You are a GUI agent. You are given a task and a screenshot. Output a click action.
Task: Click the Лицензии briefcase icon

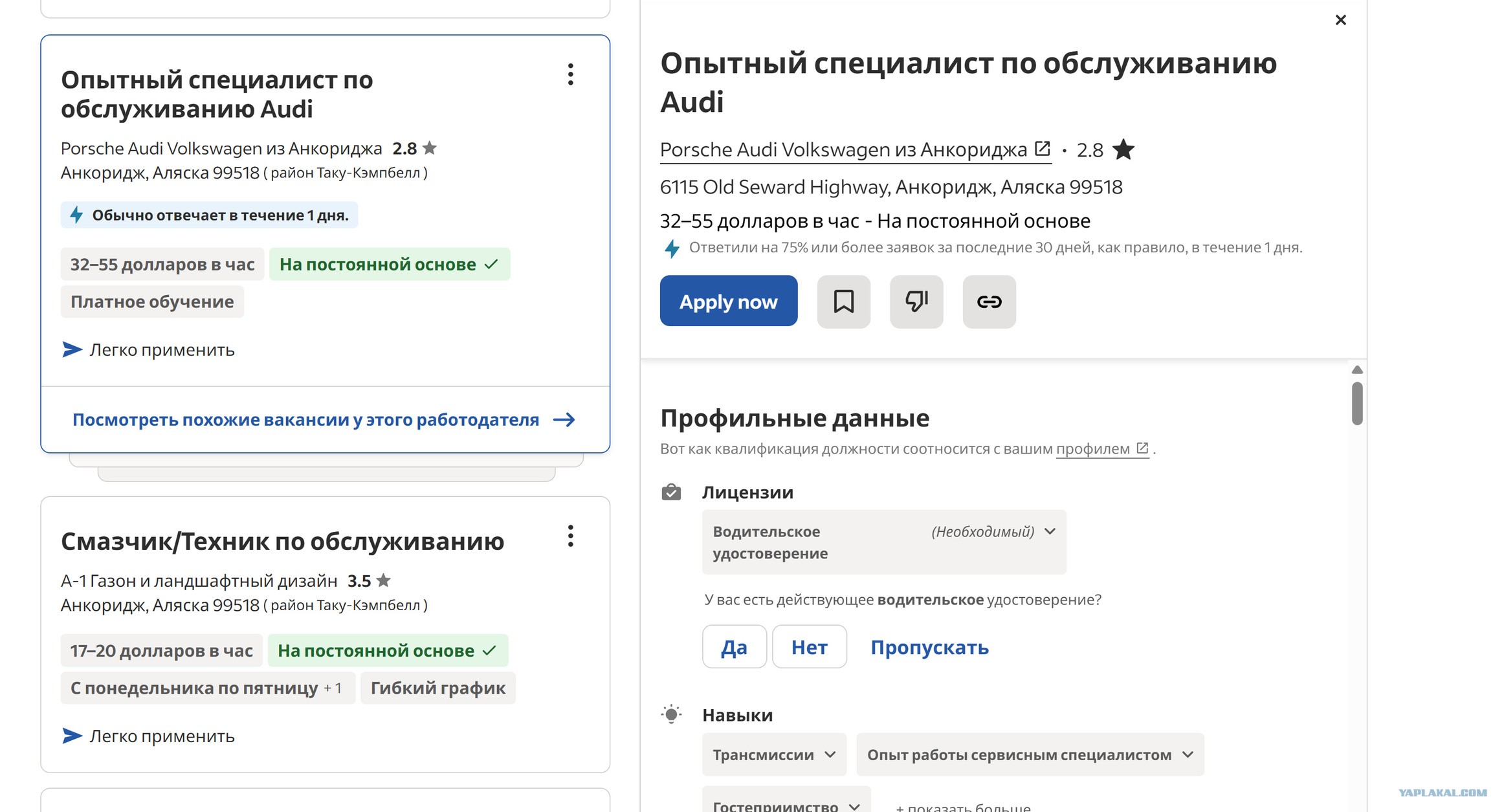pos(671,492)
